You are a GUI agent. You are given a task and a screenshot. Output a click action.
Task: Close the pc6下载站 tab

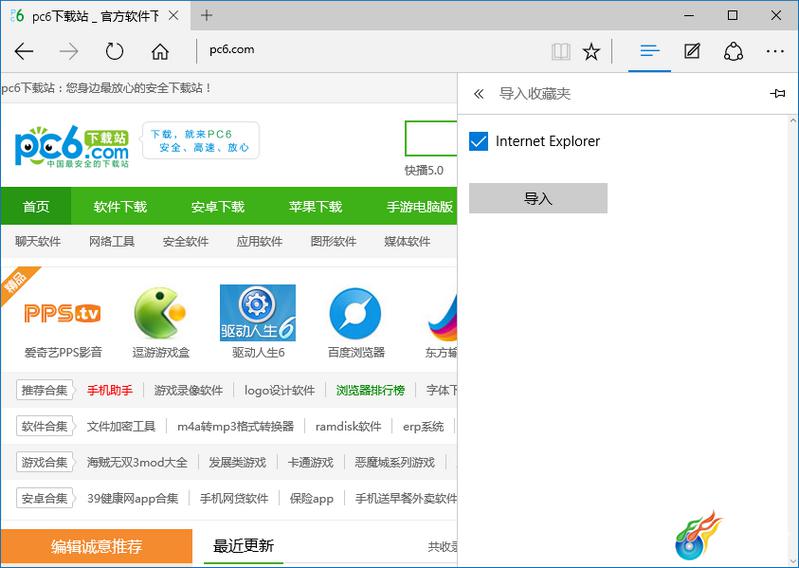(x=173, y=16)
